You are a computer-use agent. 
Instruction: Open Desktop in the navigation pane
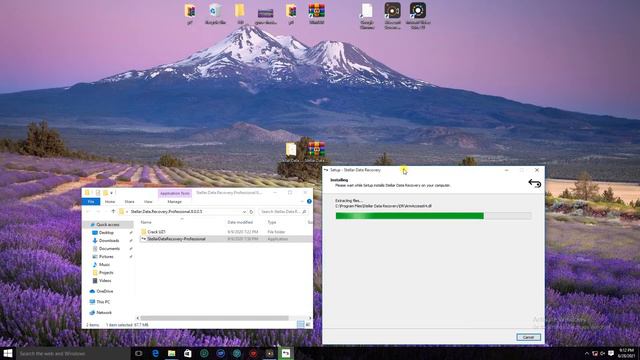(x=106, y=233)
